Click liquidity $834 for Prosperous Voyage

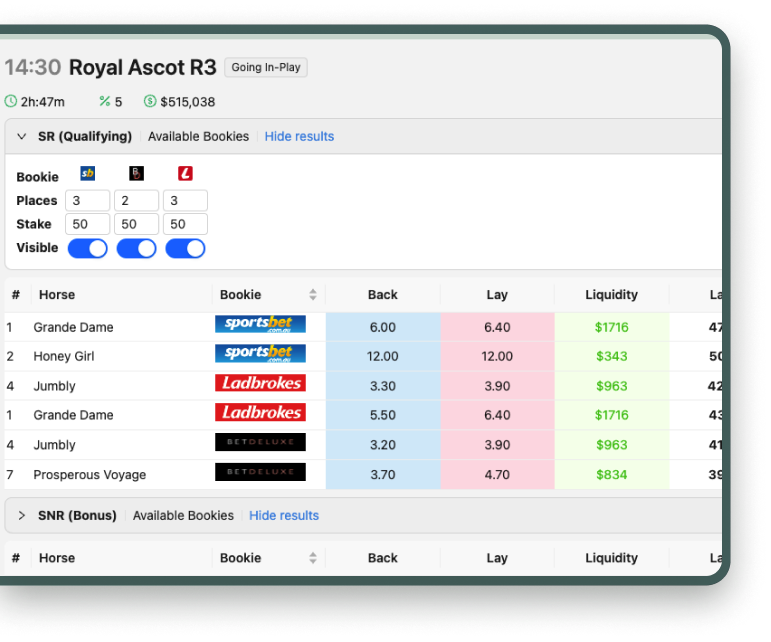[612, 474]
